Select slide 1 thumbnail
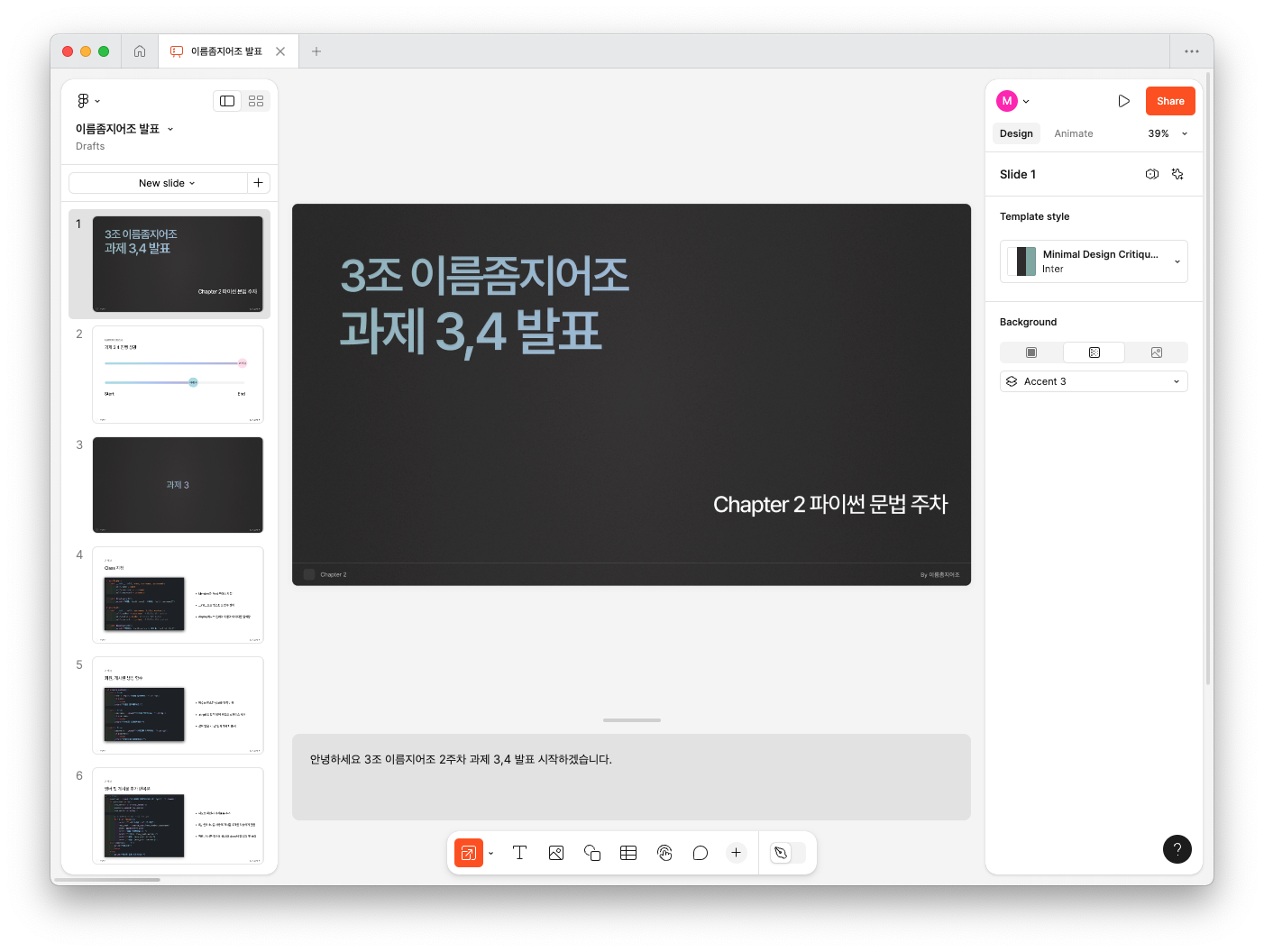 (178, 264)
